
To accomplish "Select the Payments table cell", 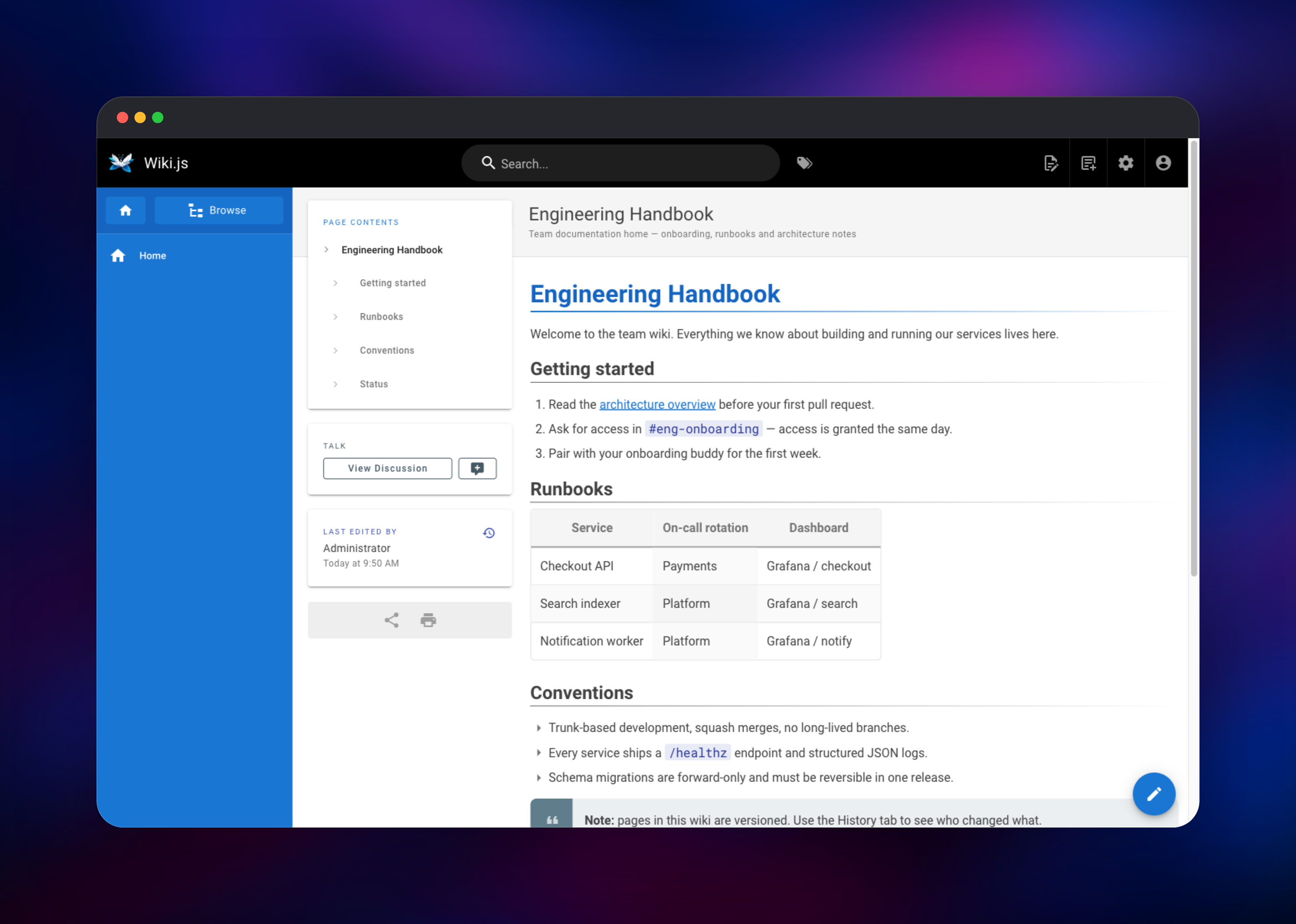I will 705,566.
